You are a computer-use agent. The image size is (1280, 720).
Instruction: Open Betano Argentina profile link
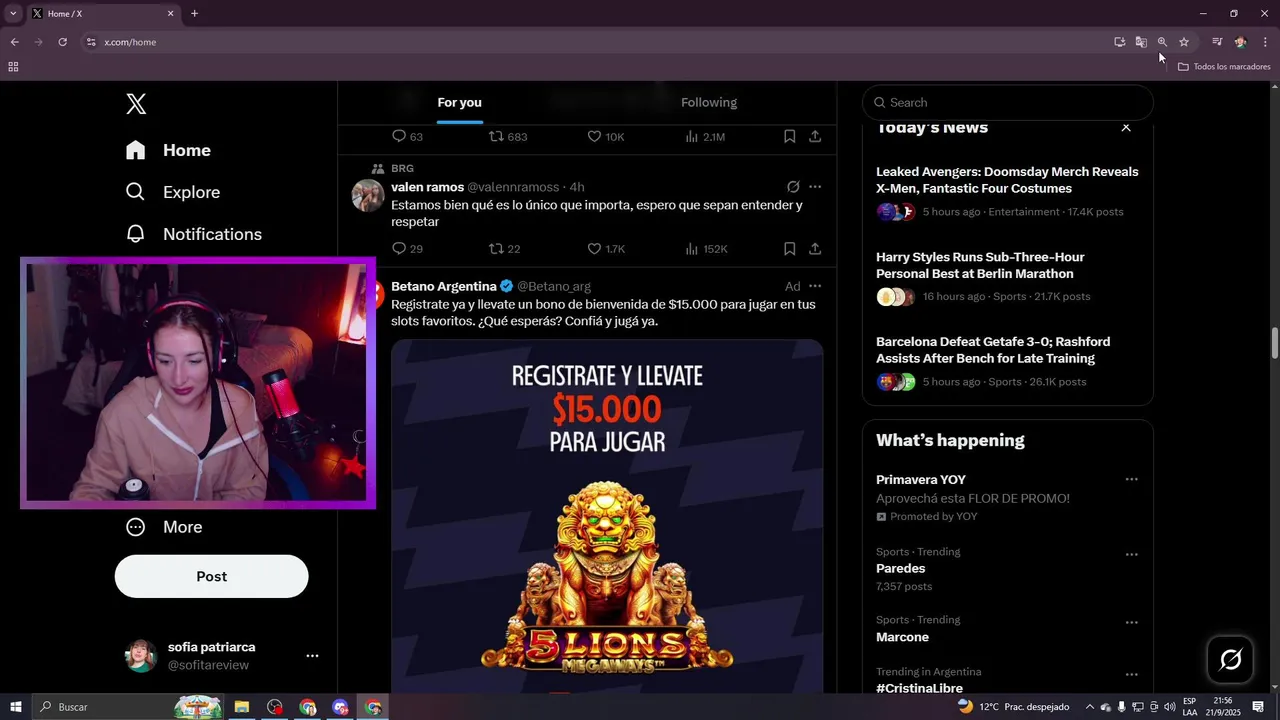(x=444, y=286)
